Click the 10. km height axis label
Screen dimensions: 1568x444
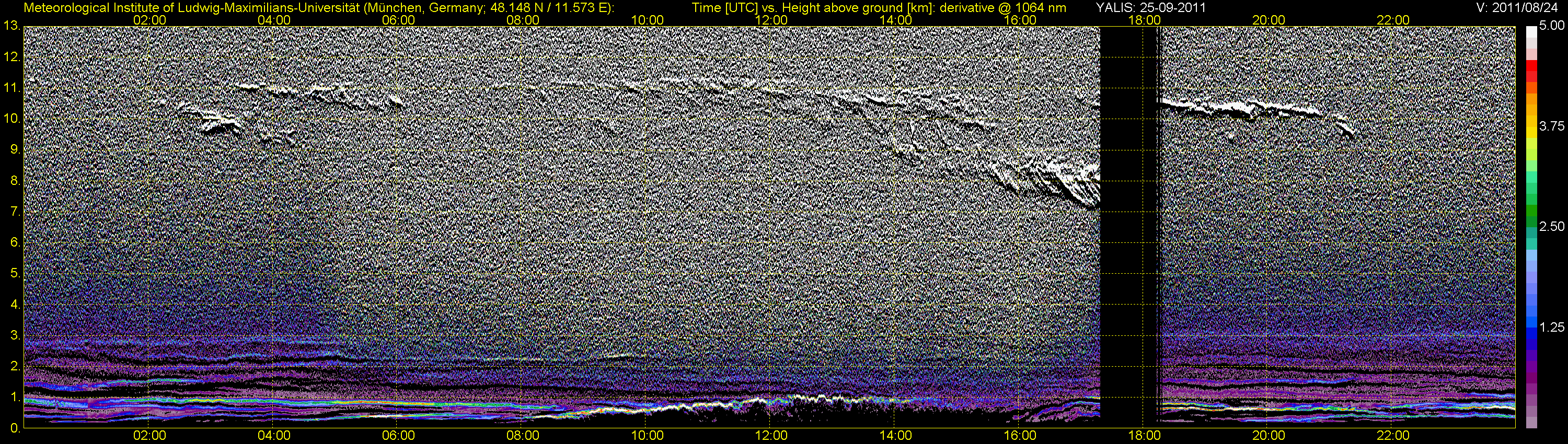tap(11, 119)
